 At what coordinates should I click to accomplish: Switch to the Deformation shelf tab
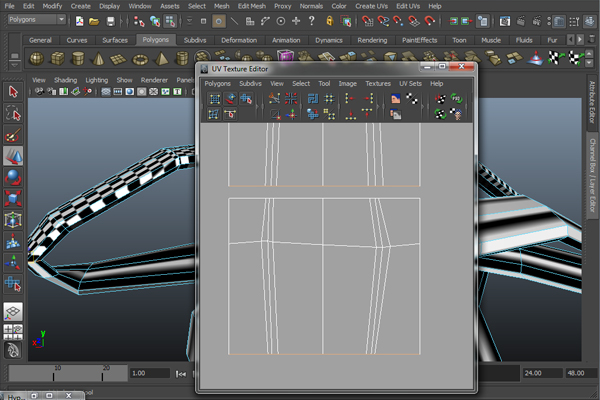239,40
